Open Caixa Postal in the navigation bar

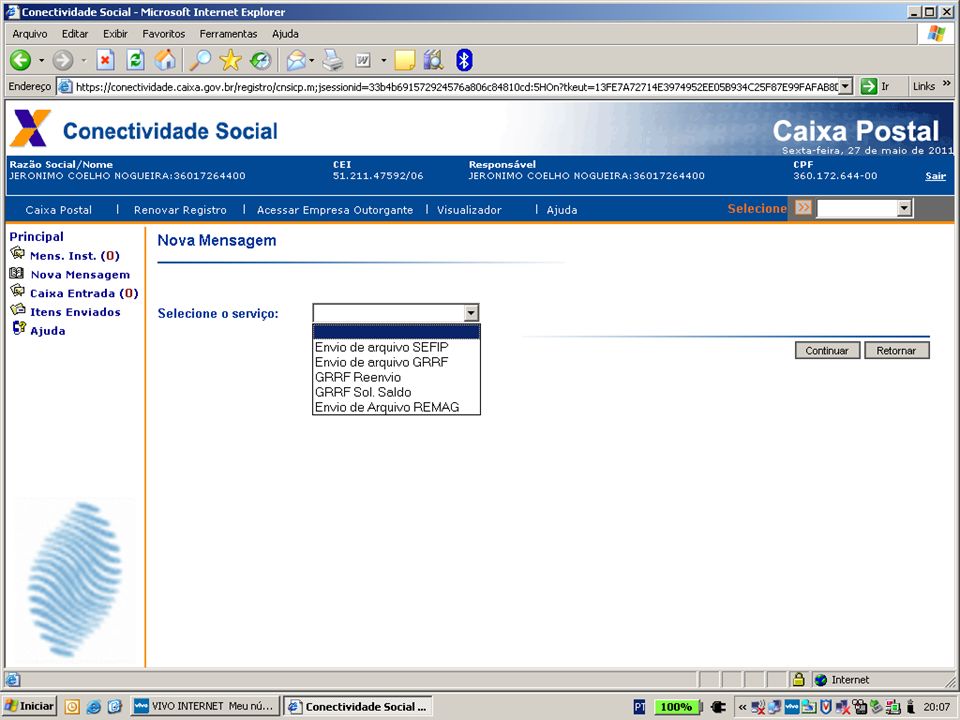59,210
